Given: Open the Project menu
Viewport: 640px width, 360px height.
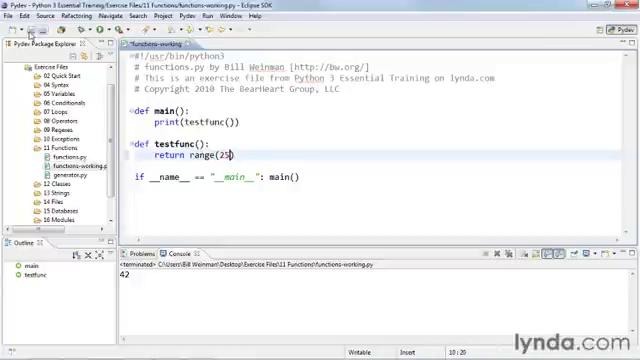Looking at the screenshot, I should 163,16.
